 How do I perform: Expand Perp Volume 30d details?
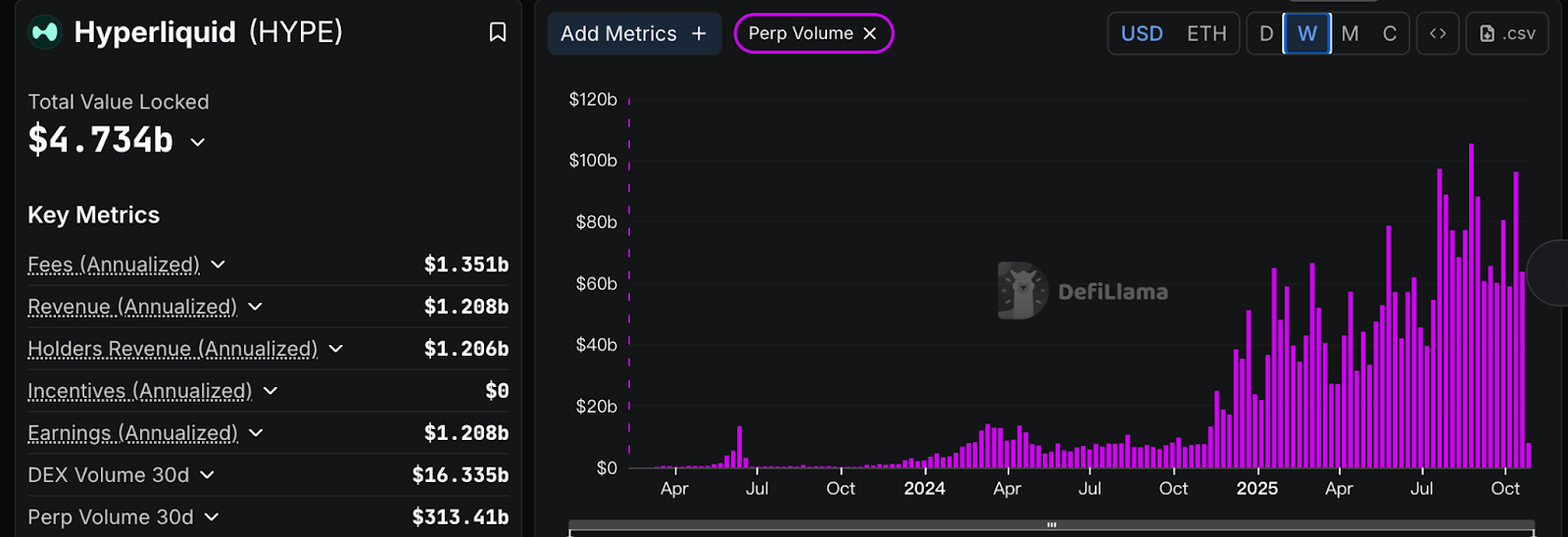pyautogui.click(x=212, y=516)
